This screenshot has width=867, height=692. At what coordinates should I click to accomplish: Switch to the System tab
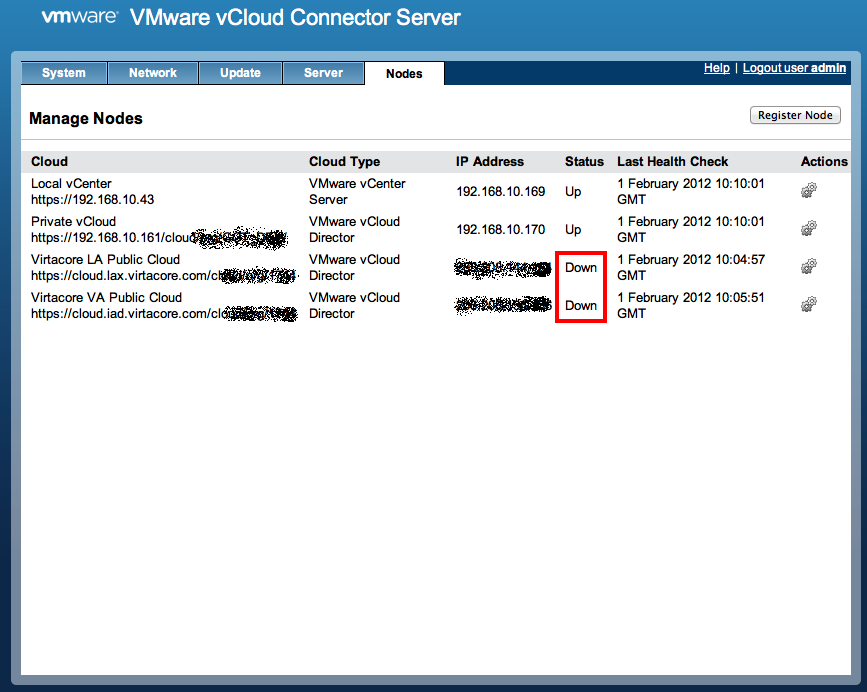[64, 73]
